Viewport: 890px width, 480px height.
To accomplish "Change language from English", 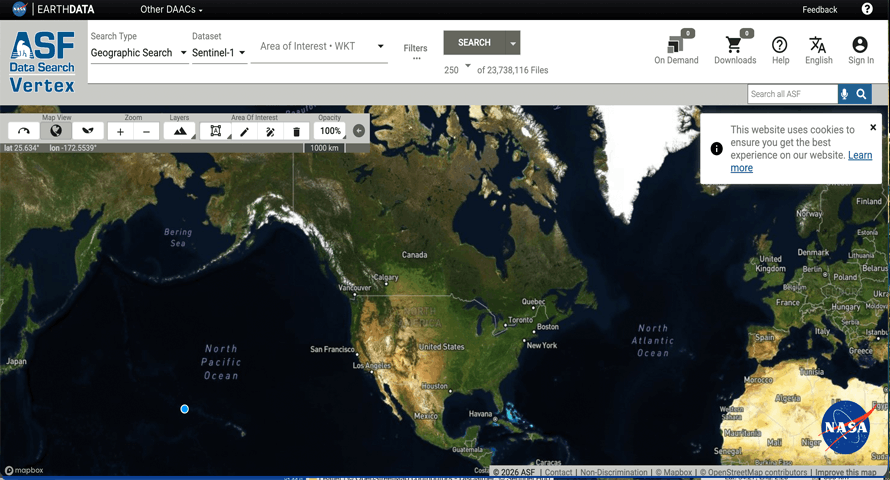I will tap(818, 50).
